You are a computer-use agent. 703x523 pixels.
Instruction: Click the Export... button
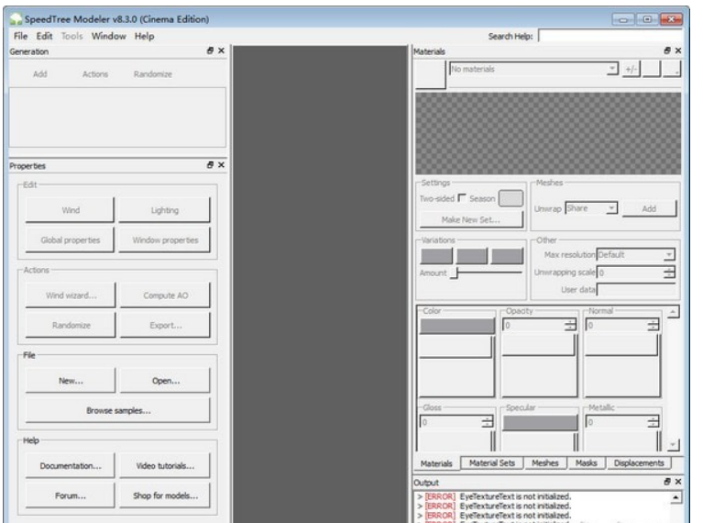(x=165, y=325)
